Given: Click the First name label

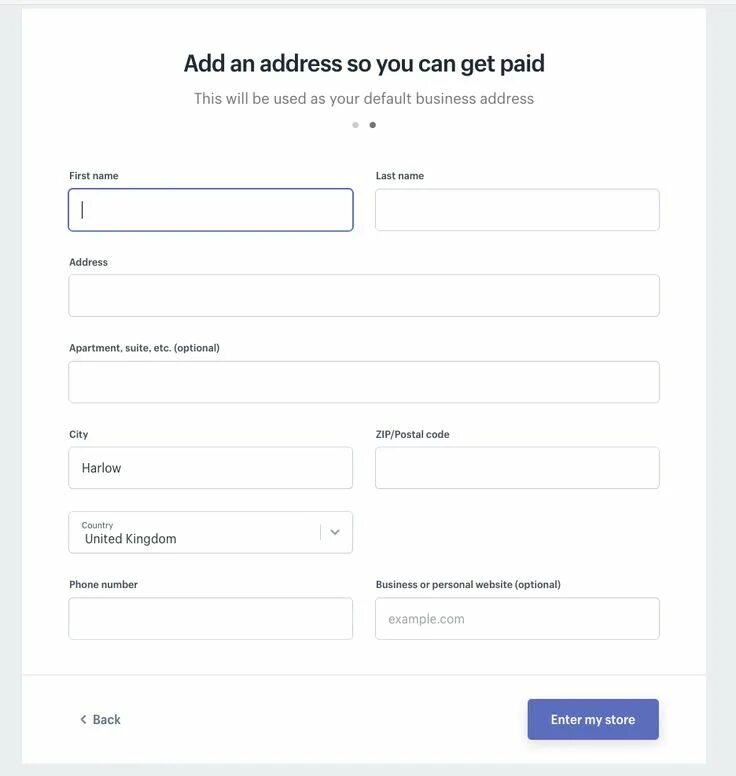Looking at the screenshot, I should pos(94,176).
